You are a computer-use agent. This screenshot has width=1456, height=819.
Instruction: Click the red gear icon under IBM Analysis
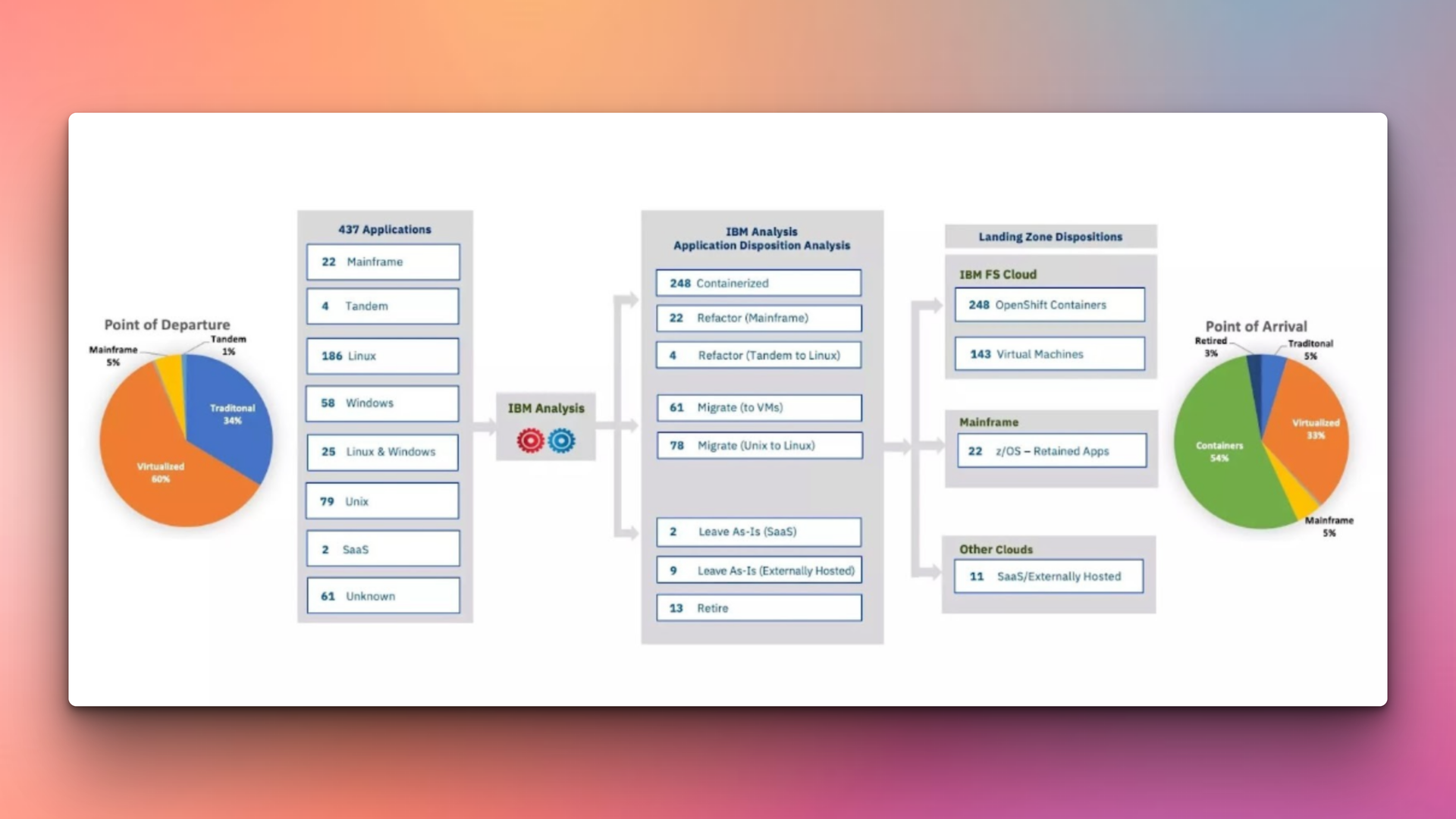click(531, 440)
